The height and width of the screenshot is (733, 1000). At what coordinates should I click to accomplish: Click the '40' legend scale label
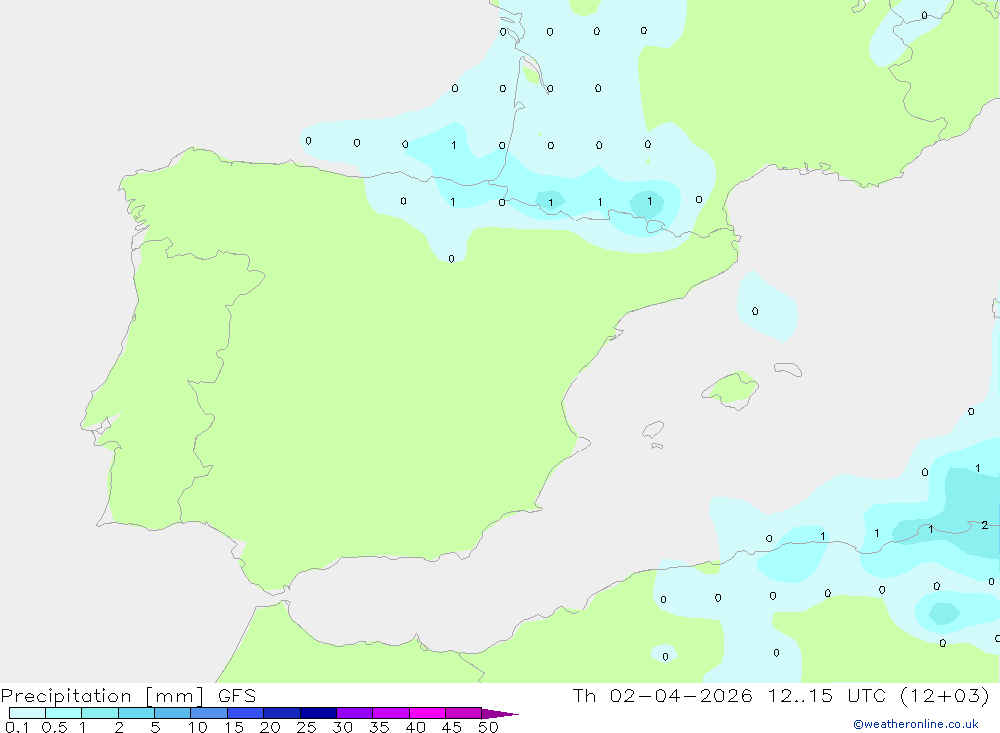click(415, 727)
